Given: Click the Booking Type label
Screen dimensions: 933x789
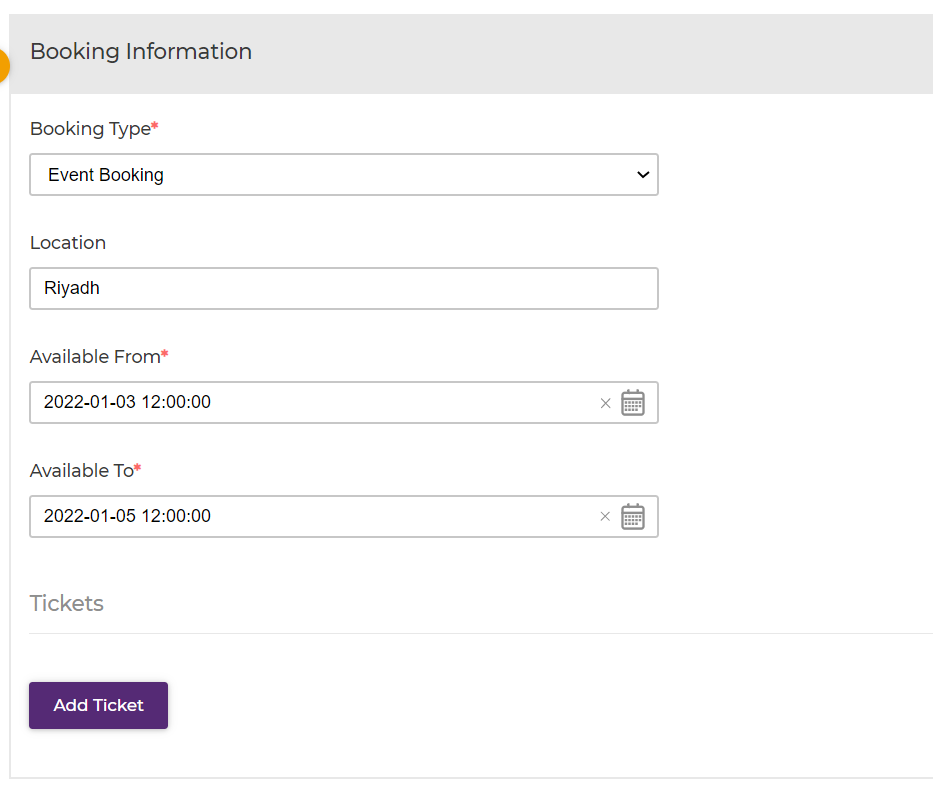Looking at the screenshot, I should click(90, 129).
